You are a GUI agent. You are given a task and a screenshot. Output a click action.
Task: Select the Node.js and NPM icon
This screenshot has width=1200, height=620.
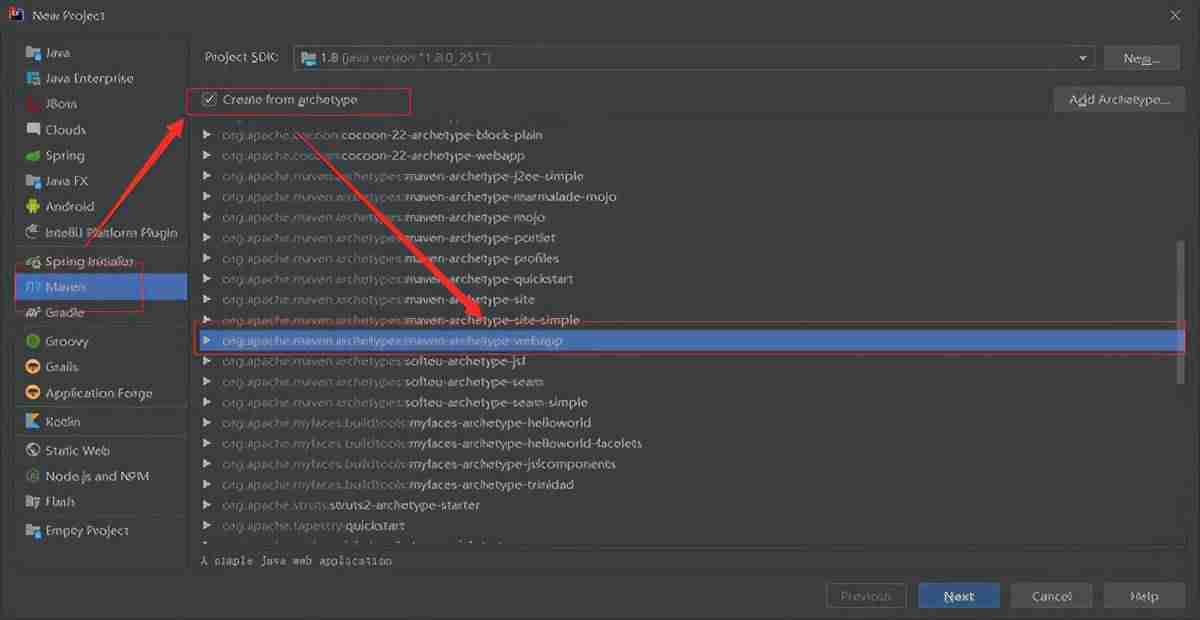[x=33, y=477]
